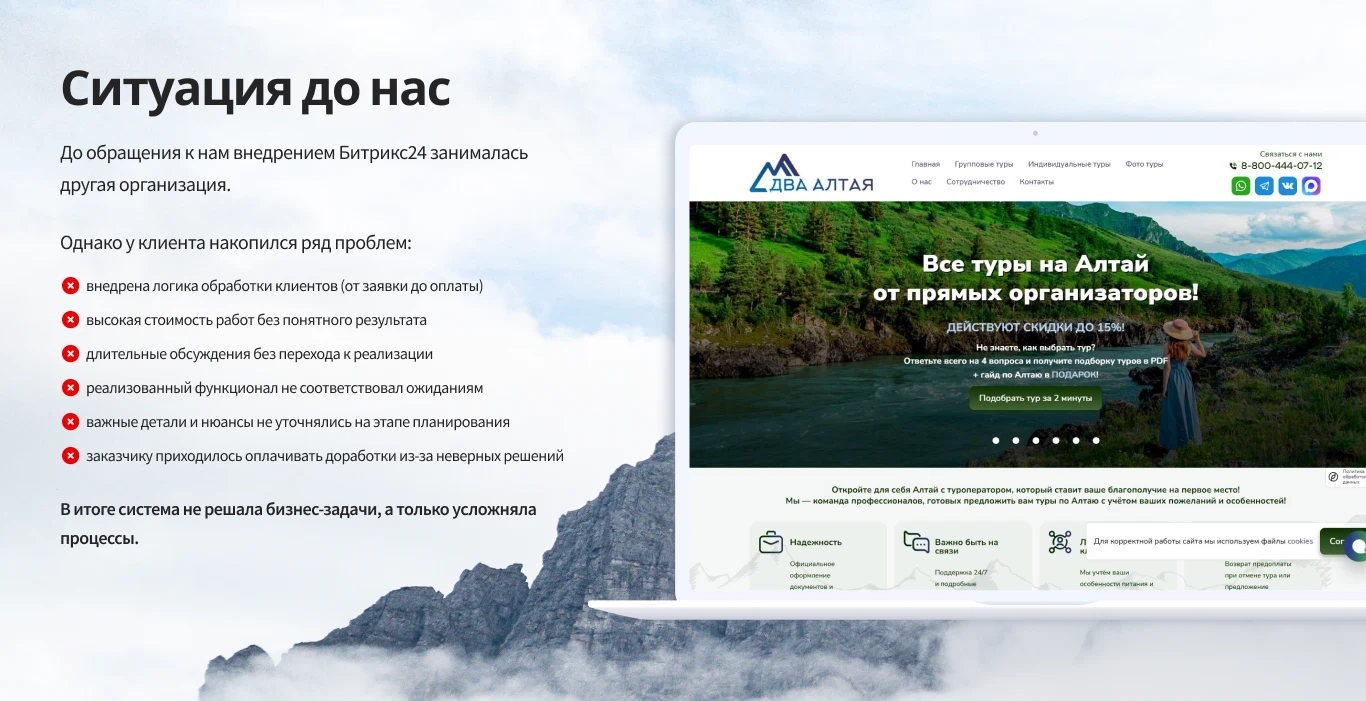Open Групповые туры in the navigation

983,164
